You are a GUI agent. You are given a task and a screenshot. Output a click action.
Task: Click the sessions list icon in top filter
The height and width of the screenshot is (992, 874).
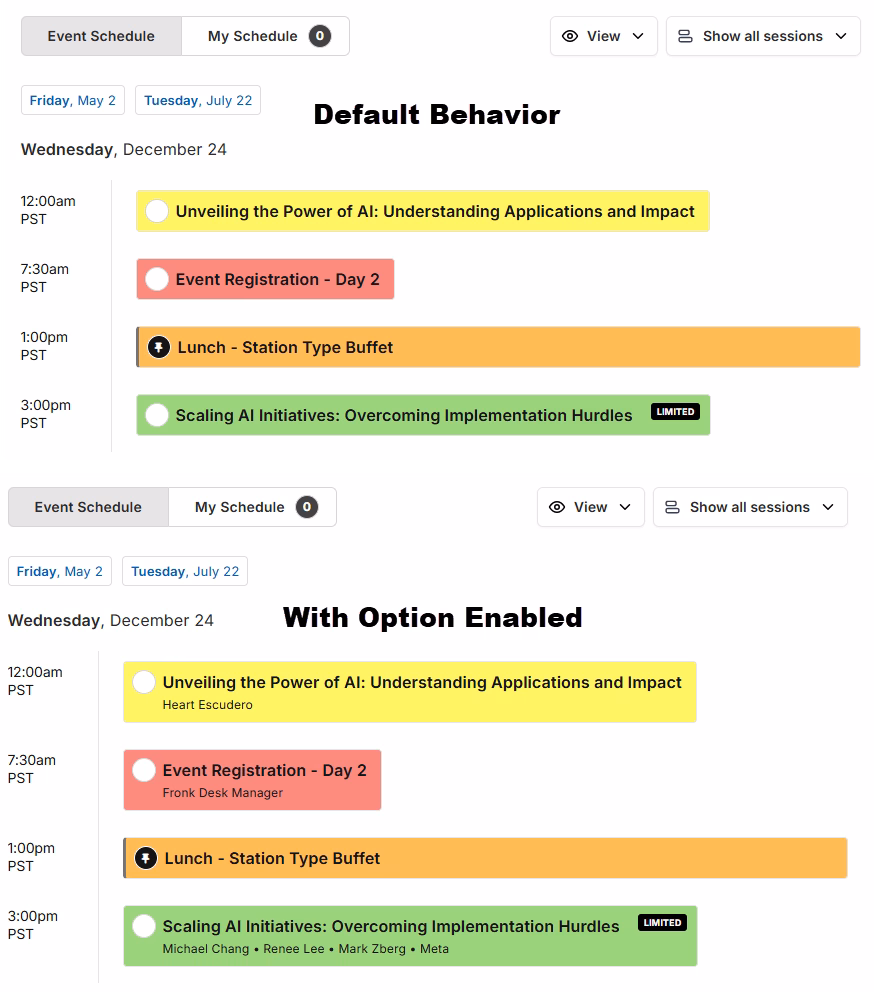tap(685, 36)
